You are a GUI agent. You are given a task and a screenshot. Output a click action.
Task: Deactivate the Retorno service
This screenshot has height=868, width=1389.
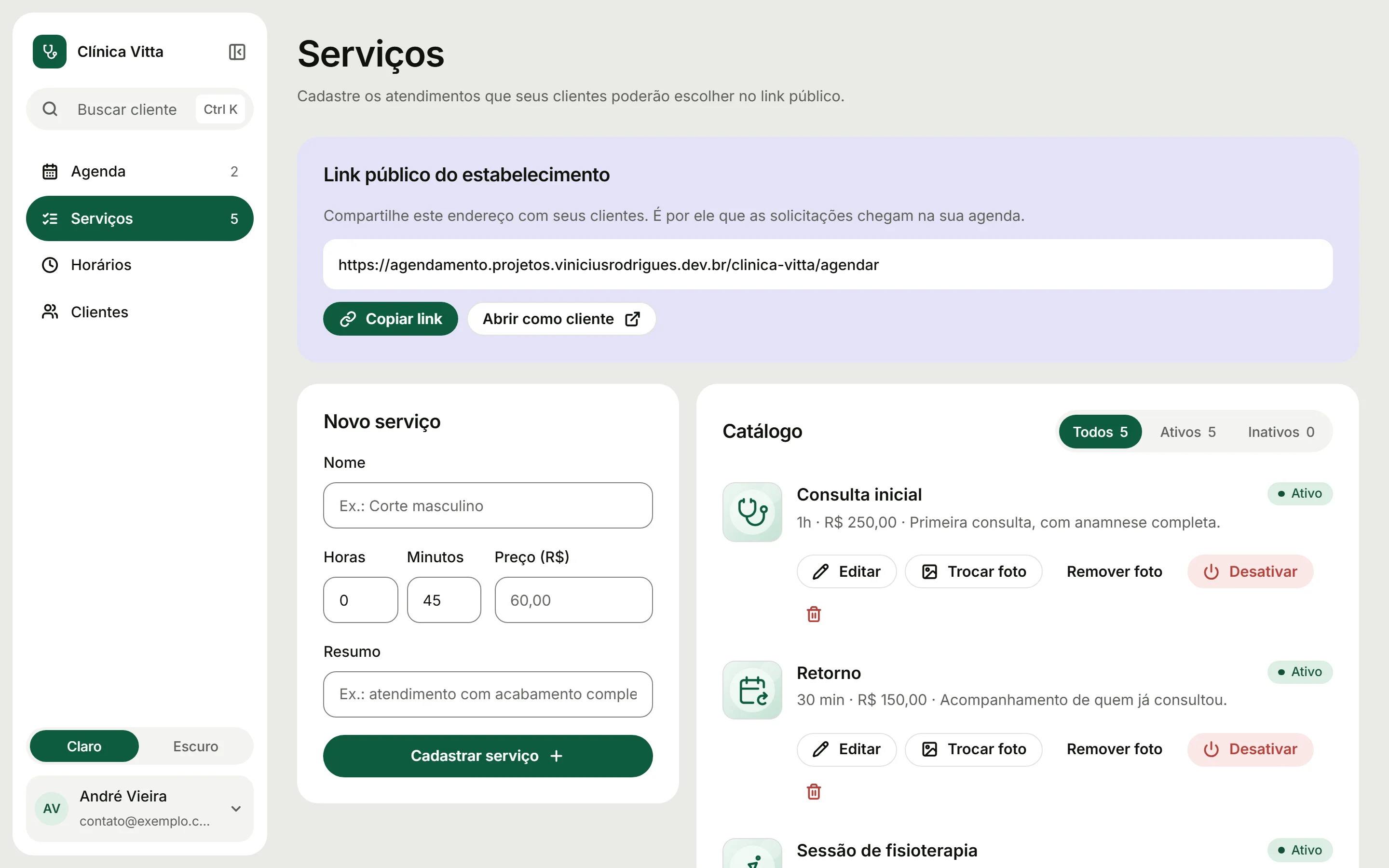click(x=1250, y=749)
